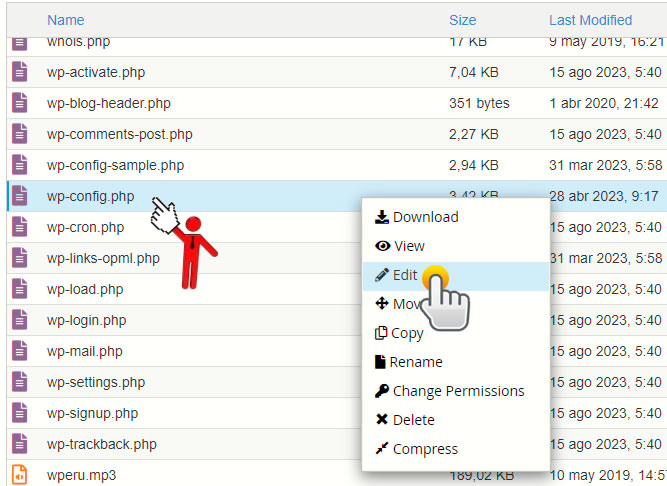Click the eye icon beside View
The height and width of the screenshot is (486, 667).
pos(381,246)
